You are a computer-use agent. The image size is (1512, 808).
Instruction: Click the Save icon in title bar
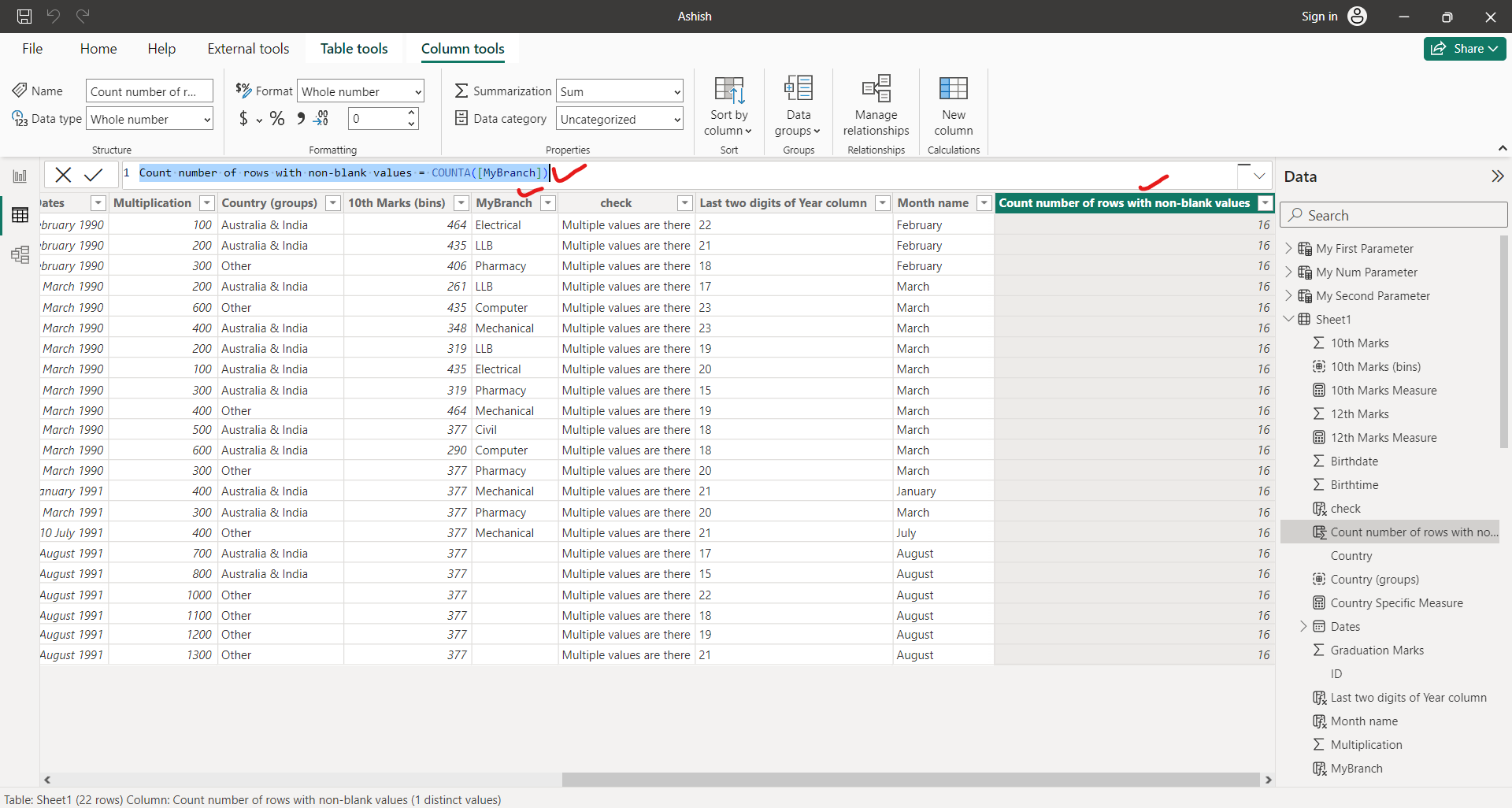pos(24,16)
